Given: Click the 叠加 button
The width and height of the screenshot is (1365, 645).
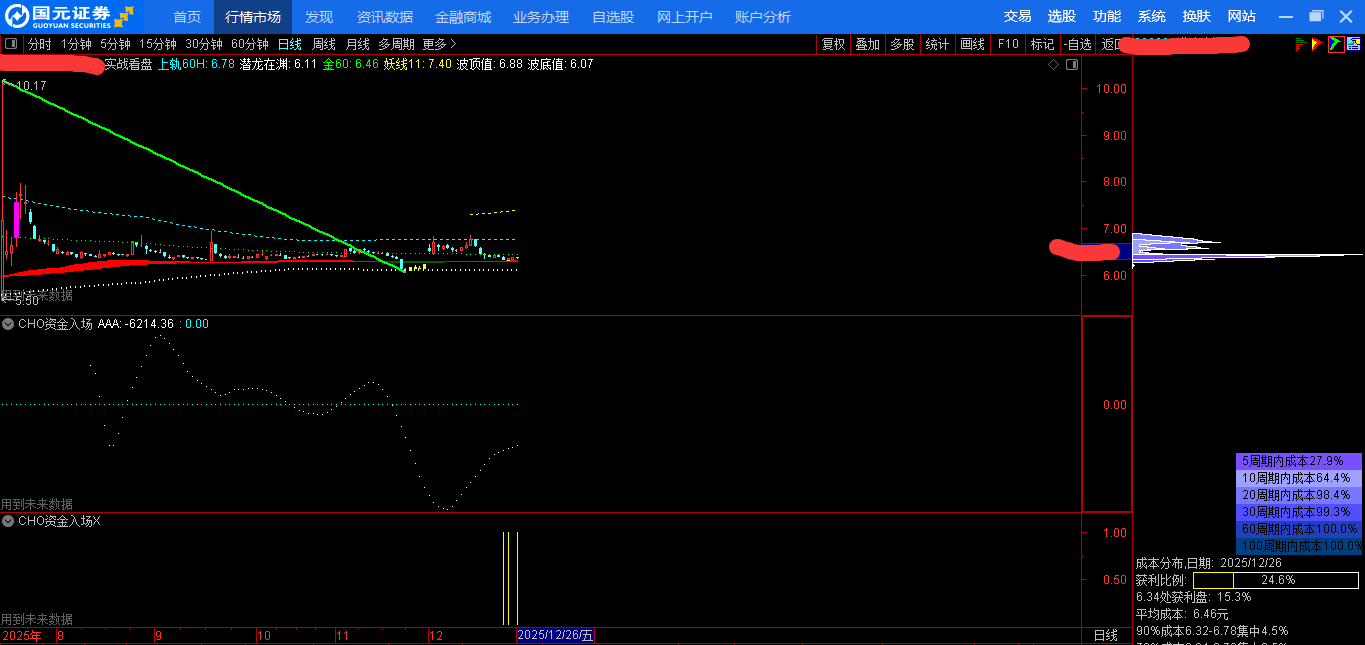Looking at the screenshot, I should pos(868,44).
